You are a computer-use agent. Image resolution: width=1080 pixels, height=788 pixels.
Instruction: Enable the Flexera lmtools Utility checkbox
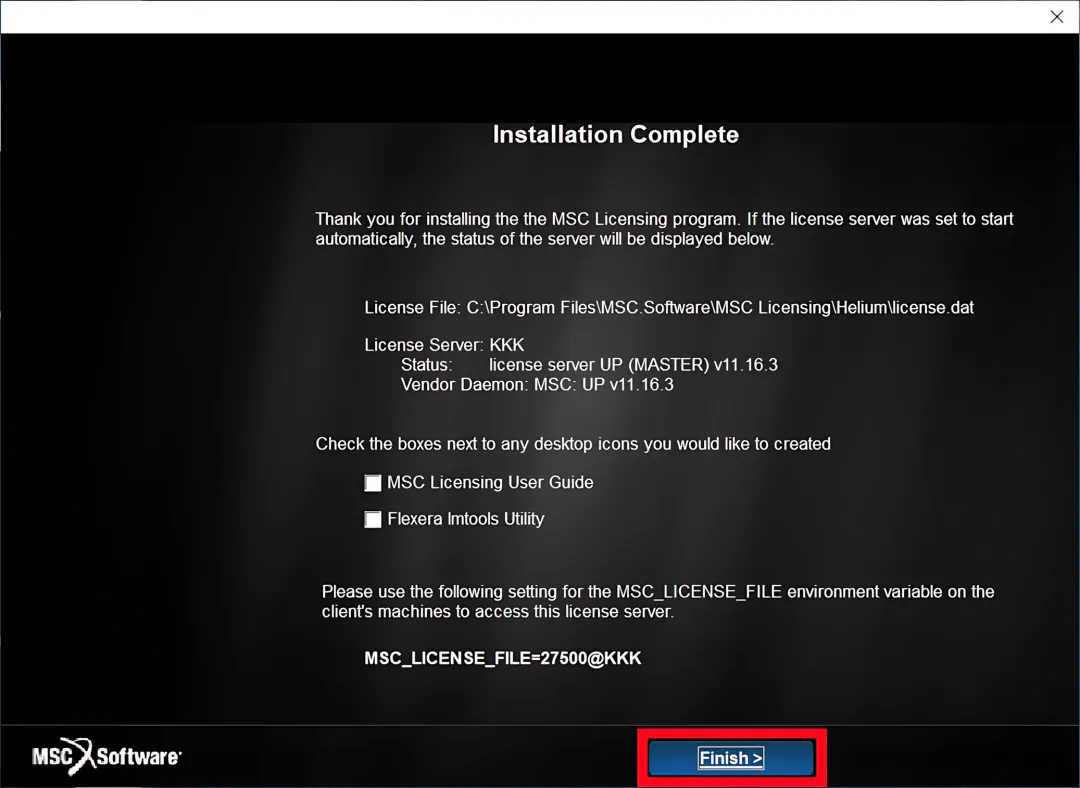coord(373,519)
